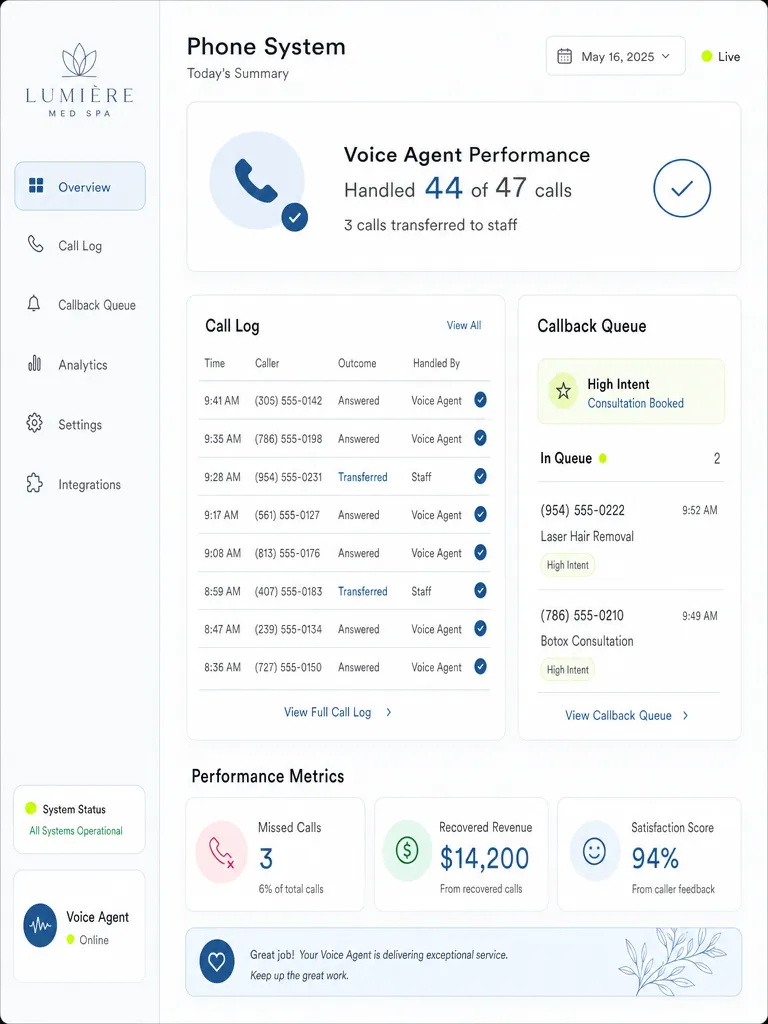Click View Full Call Log link

tap(327, 712)
